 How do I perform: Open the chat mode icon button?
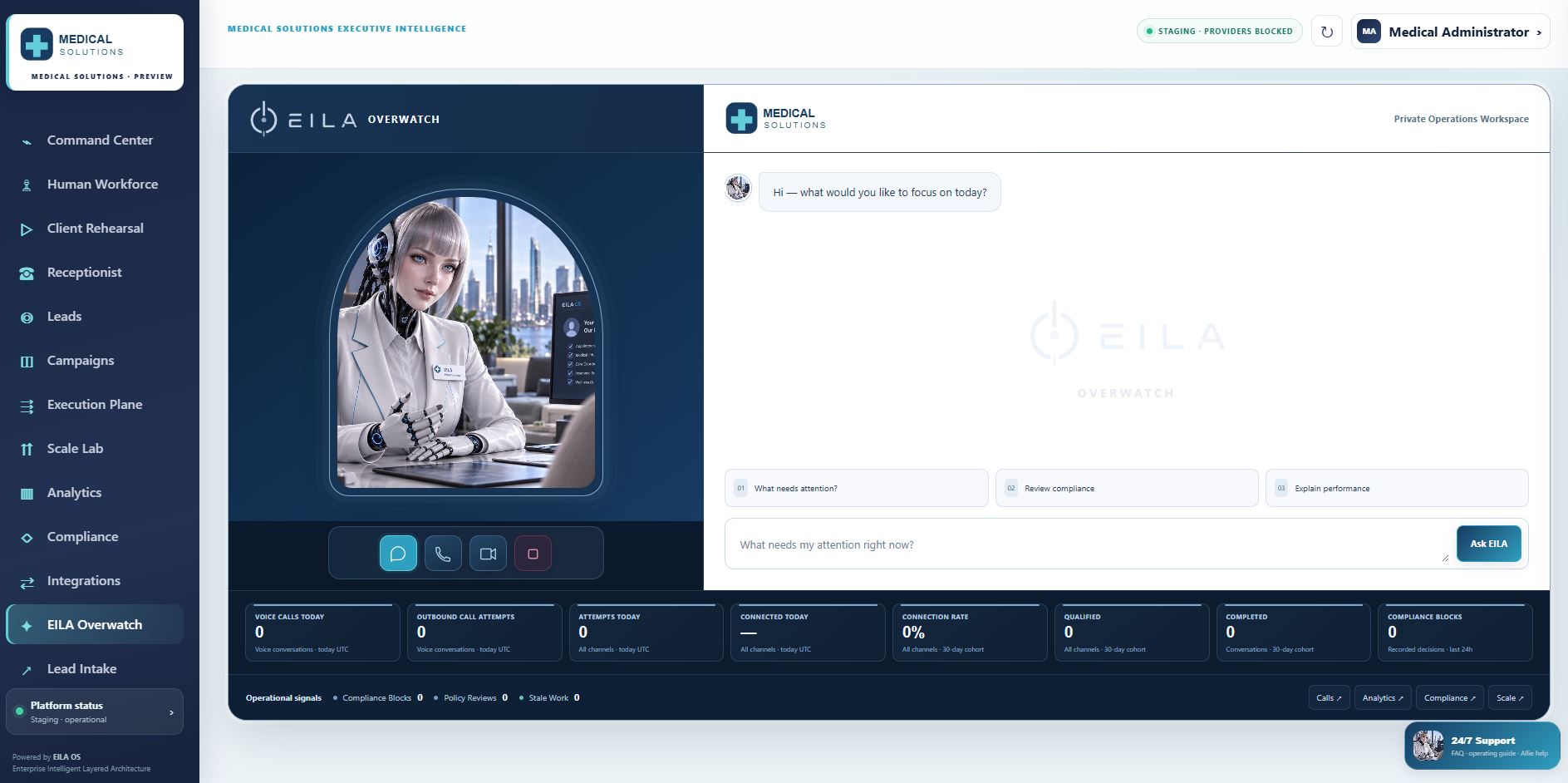coord(398,554)
